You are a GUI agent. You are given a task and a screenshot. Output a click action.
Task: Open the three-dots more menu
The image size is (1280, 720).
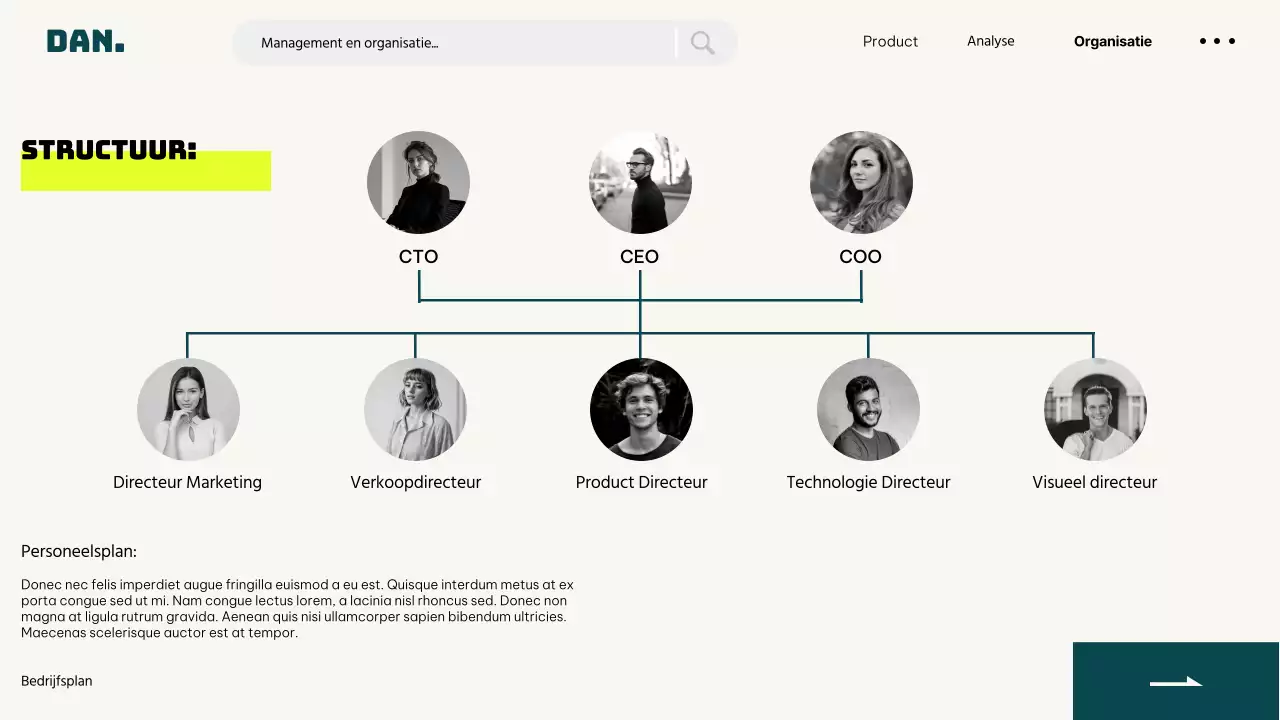tap(1217, 41)
